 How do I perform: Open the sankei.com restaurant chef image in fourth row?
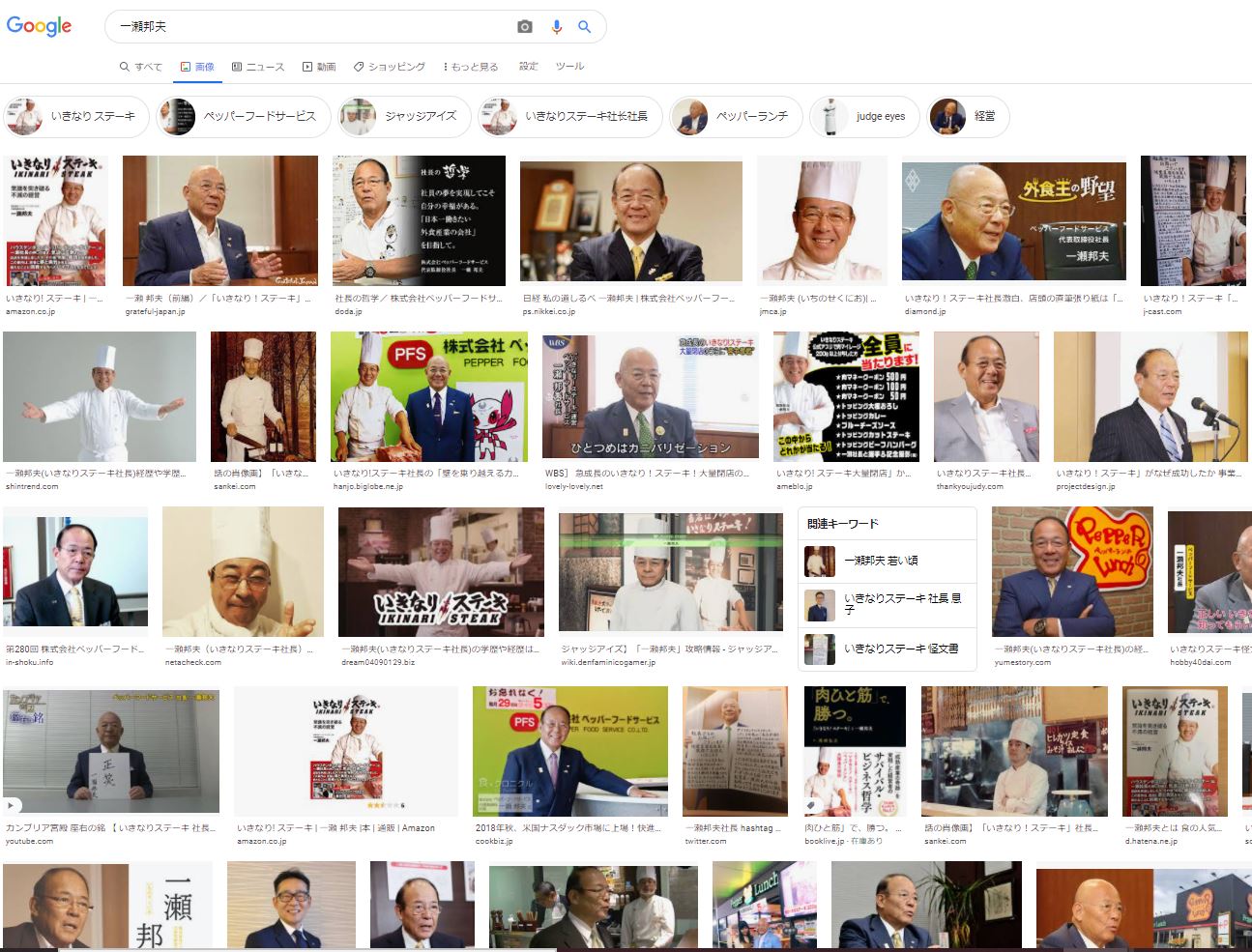tap(1014, 750)
